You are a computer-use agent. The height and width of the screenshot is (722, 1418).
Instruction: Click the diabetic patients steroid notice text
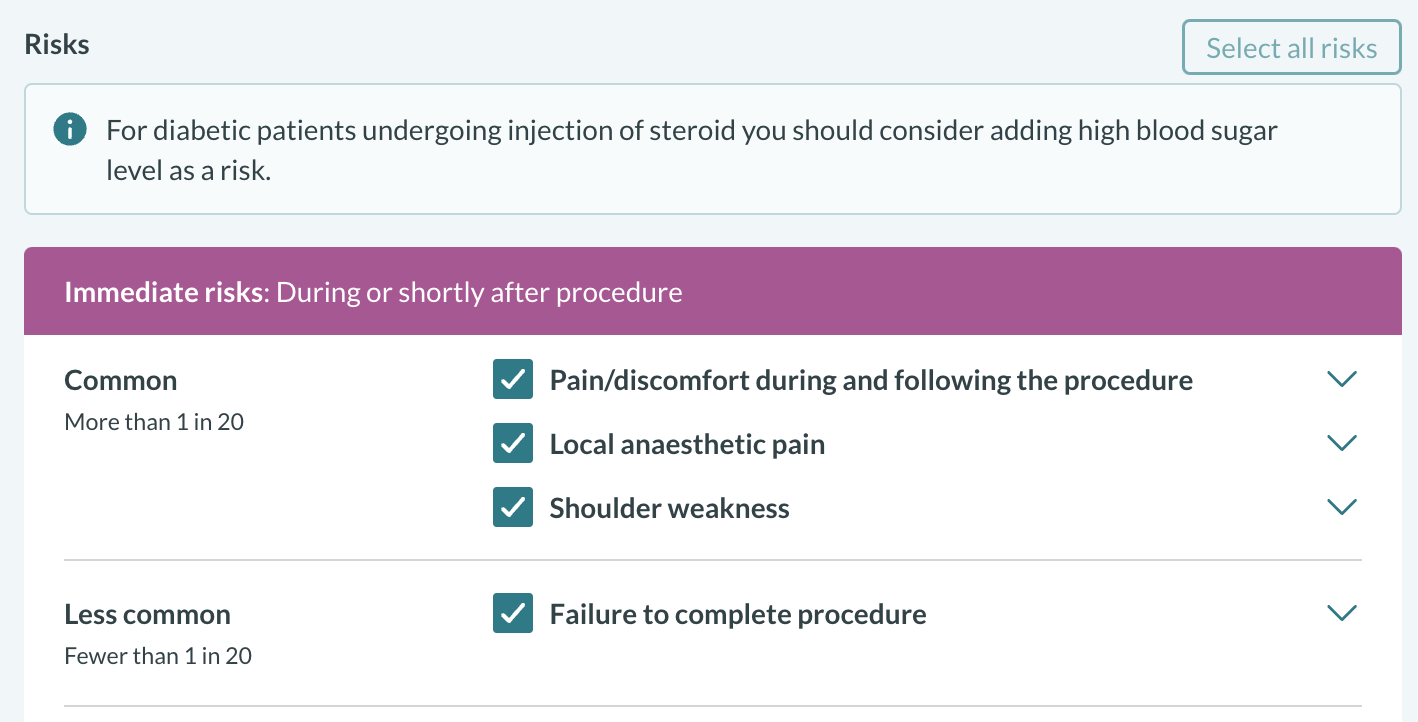[691, 150]
